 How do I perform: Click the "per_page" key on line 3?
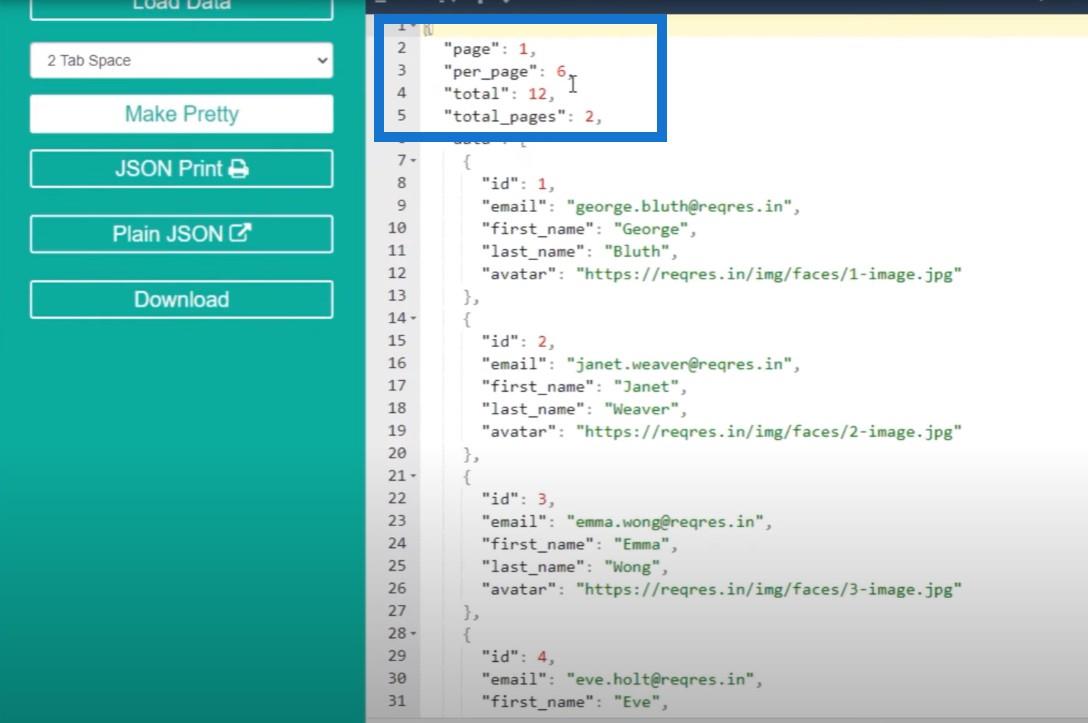(491, 71)
